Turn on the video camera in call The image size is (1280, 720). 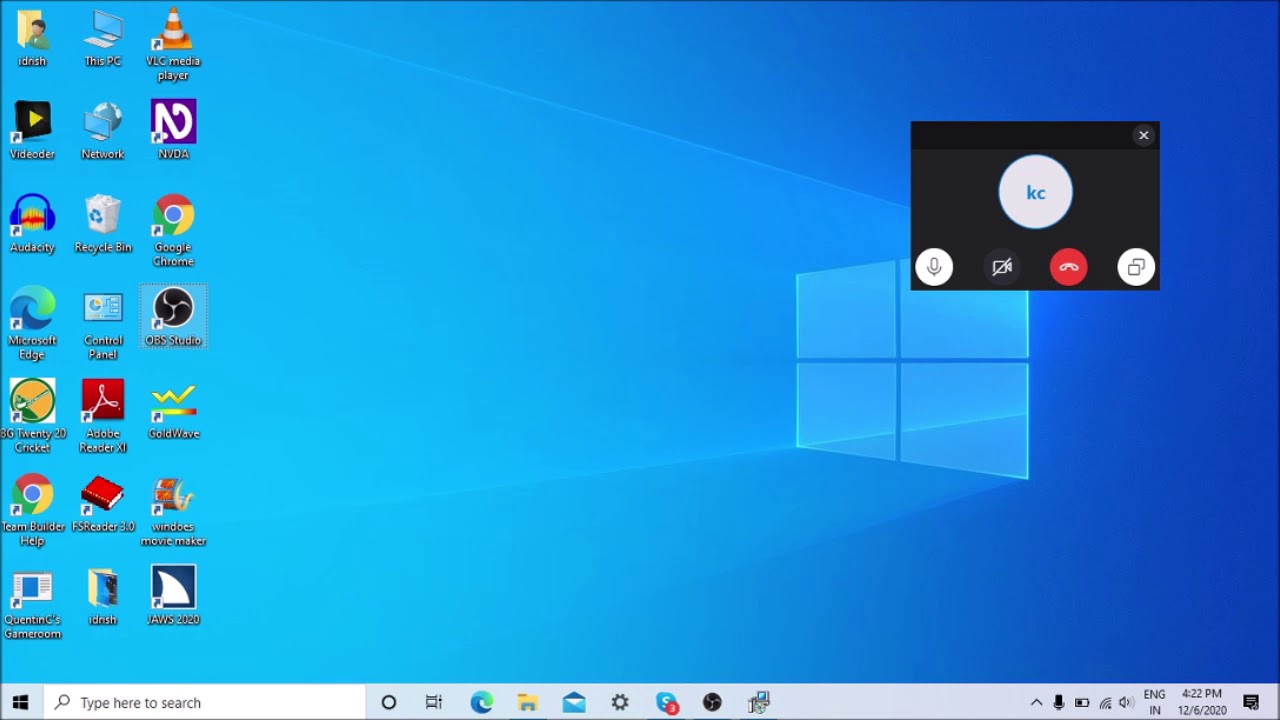point(1002,267)
